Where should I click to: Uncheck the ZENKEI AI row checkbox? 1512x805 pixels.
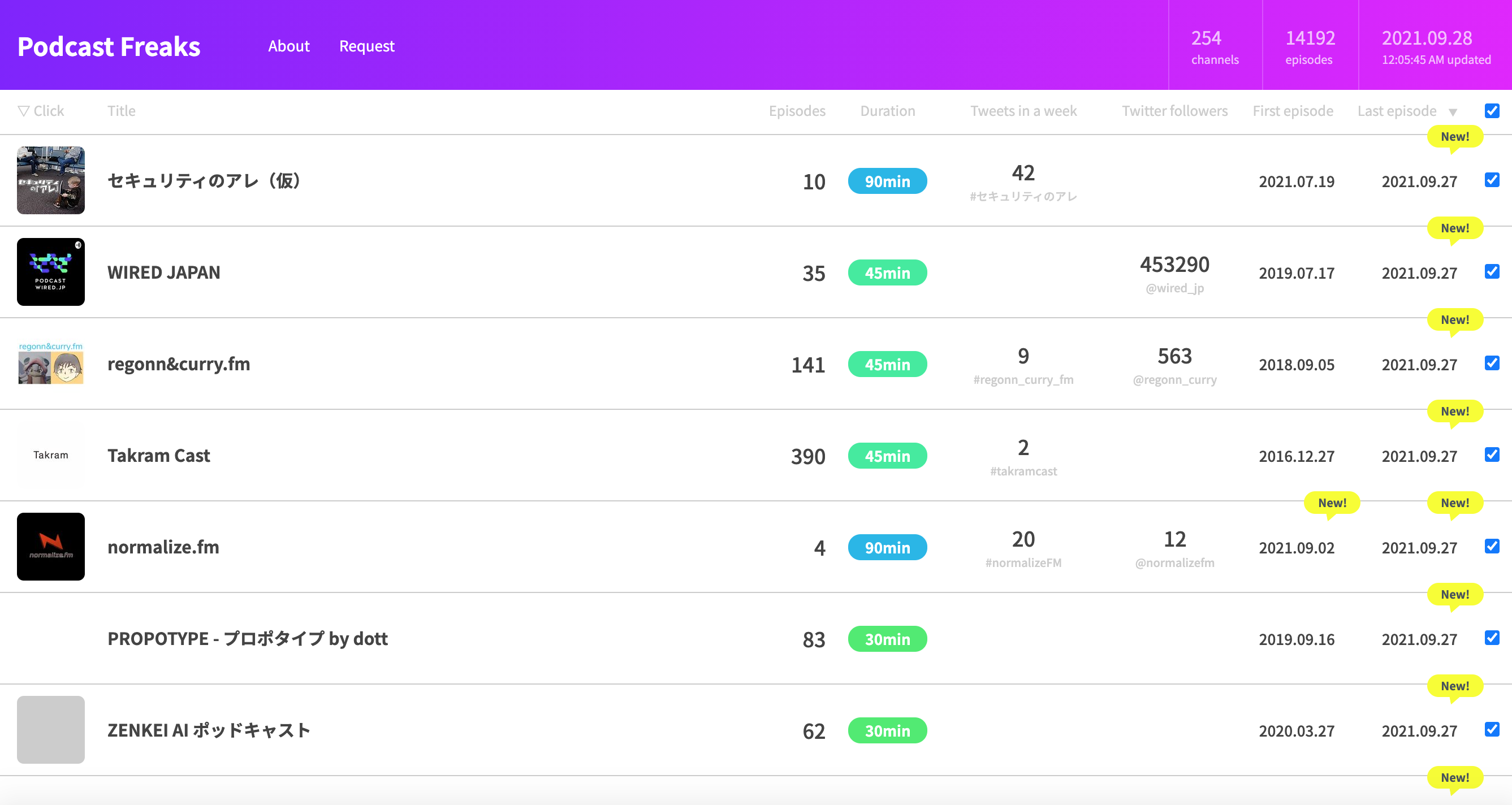point(1492,729)
